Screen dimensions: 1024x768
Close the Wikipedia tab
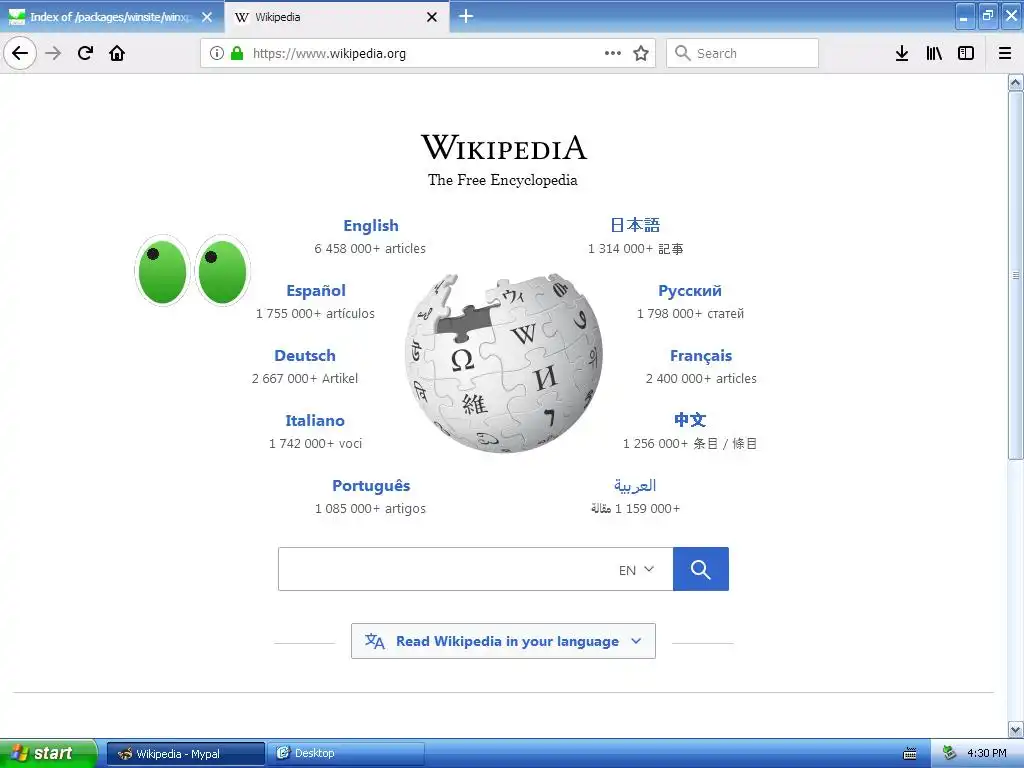click(432, 17)
